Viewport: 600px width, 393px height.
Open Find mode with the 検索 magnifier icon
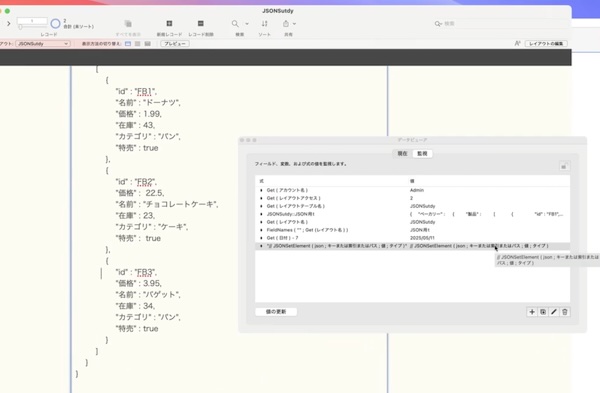click(x=235, y=24)
